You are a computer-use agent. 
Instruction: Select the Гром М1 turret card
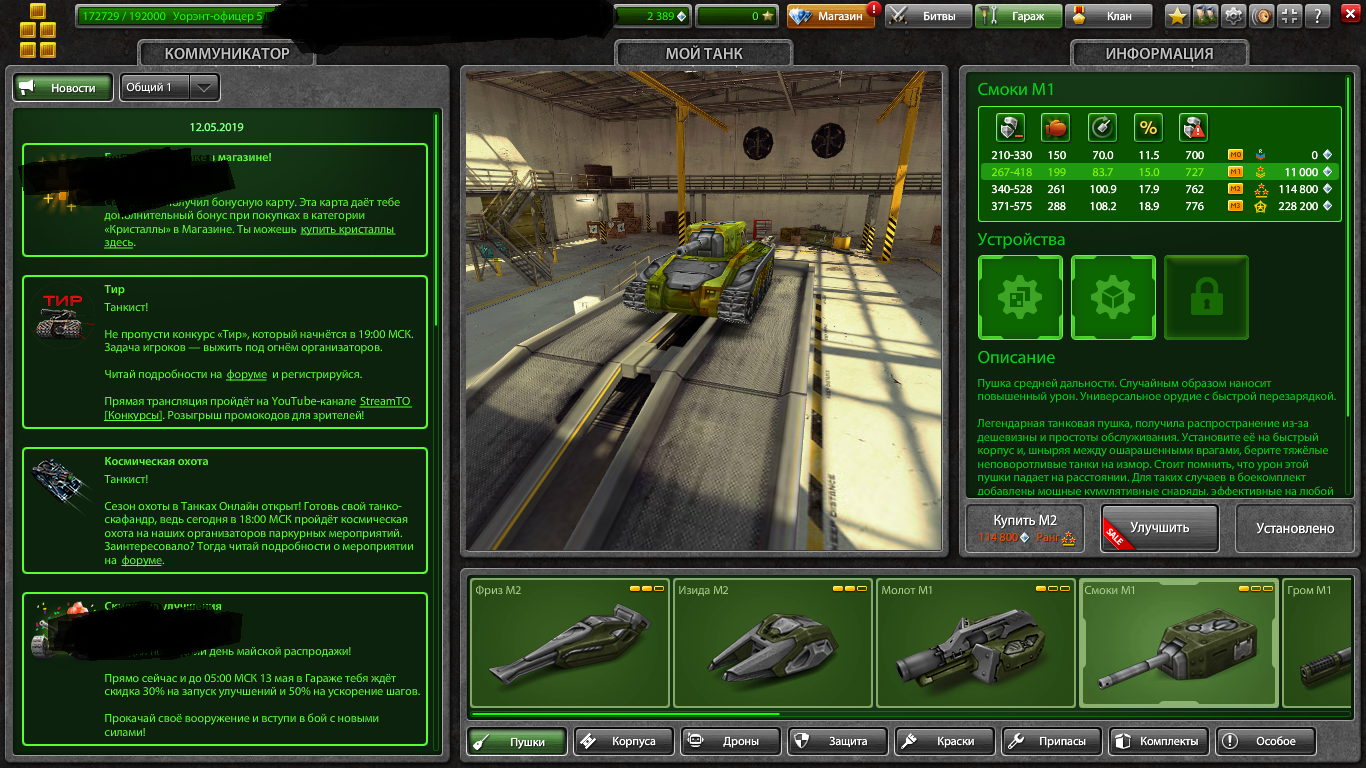1316,643
